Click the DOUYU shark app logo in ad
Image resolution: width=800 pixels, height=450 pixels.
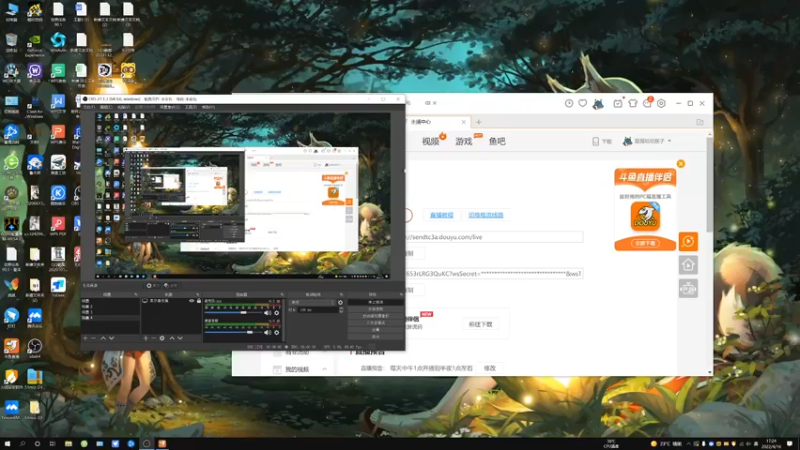coord(645,216)
